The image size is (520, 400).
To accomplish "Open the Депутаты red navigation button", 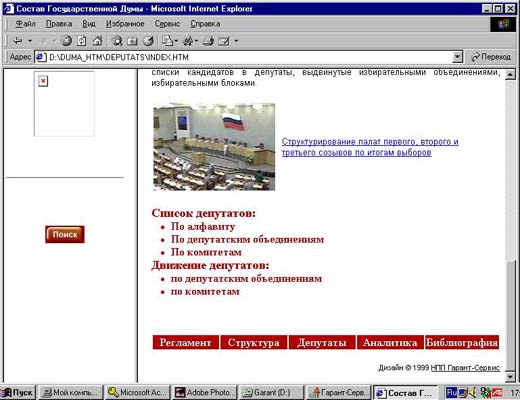I will point(322,342).
